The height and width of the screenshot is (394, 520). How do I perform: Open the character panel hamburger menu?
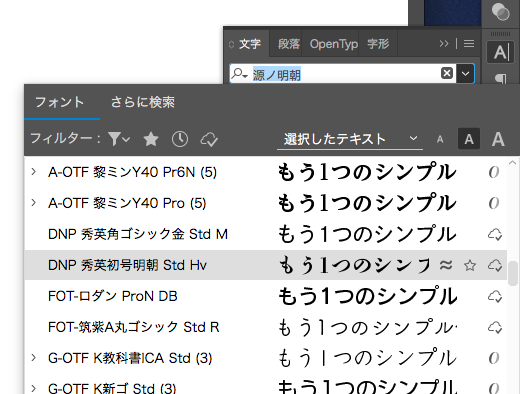tap(469, 44)
